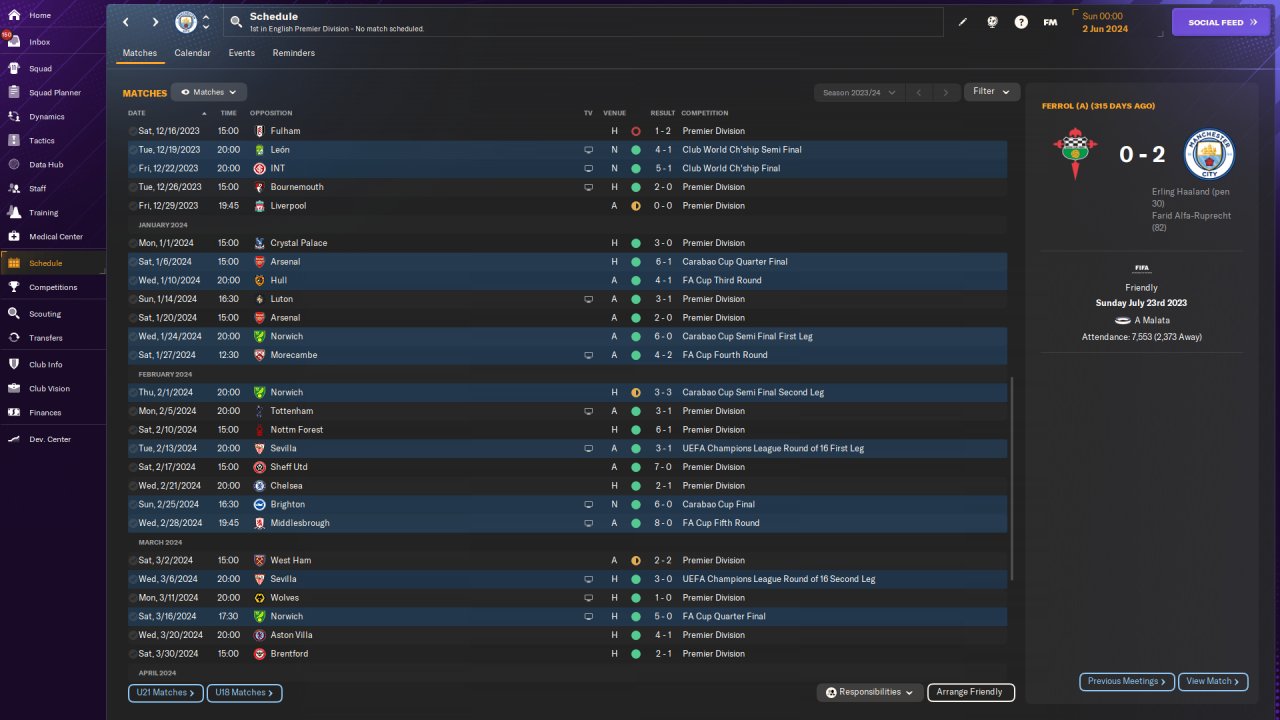The image size is (1280, 720).
Task: Toggle the marker circle on the Fulham row
Action: [x=133, y=131]
